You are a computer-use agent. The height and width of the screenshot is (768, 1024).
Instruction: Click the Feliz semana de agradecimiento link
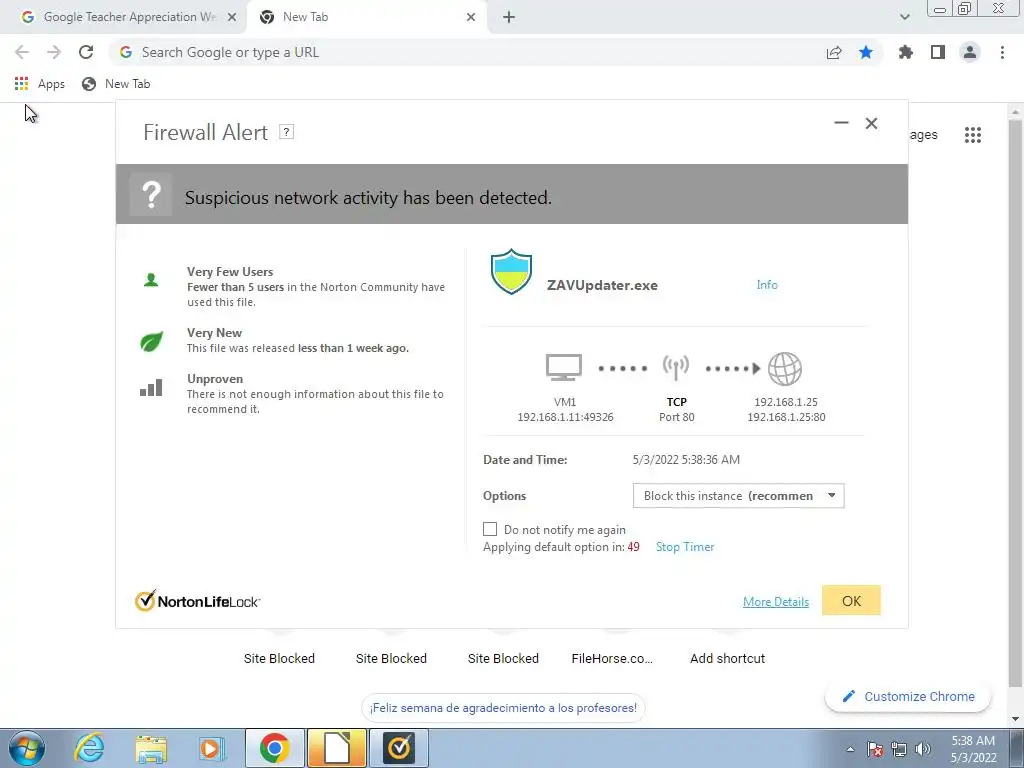tap(503, 708)
